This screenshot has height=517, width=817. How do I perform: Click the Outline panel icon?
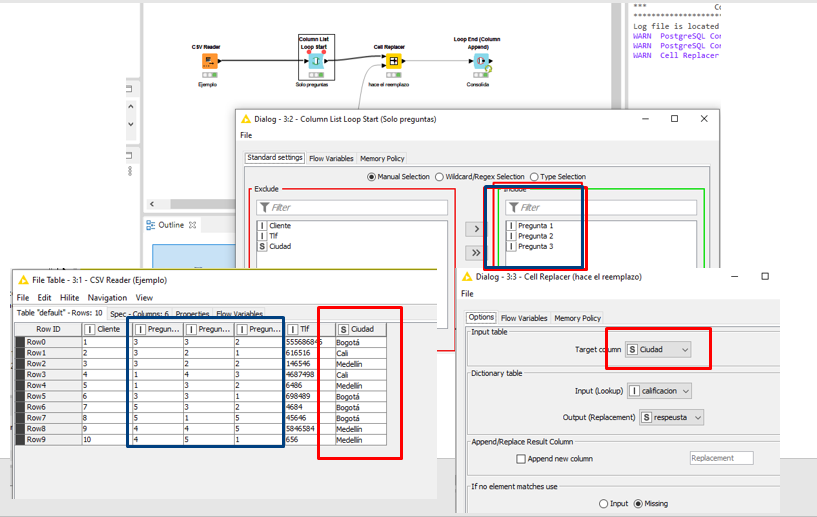pos(151,225)
